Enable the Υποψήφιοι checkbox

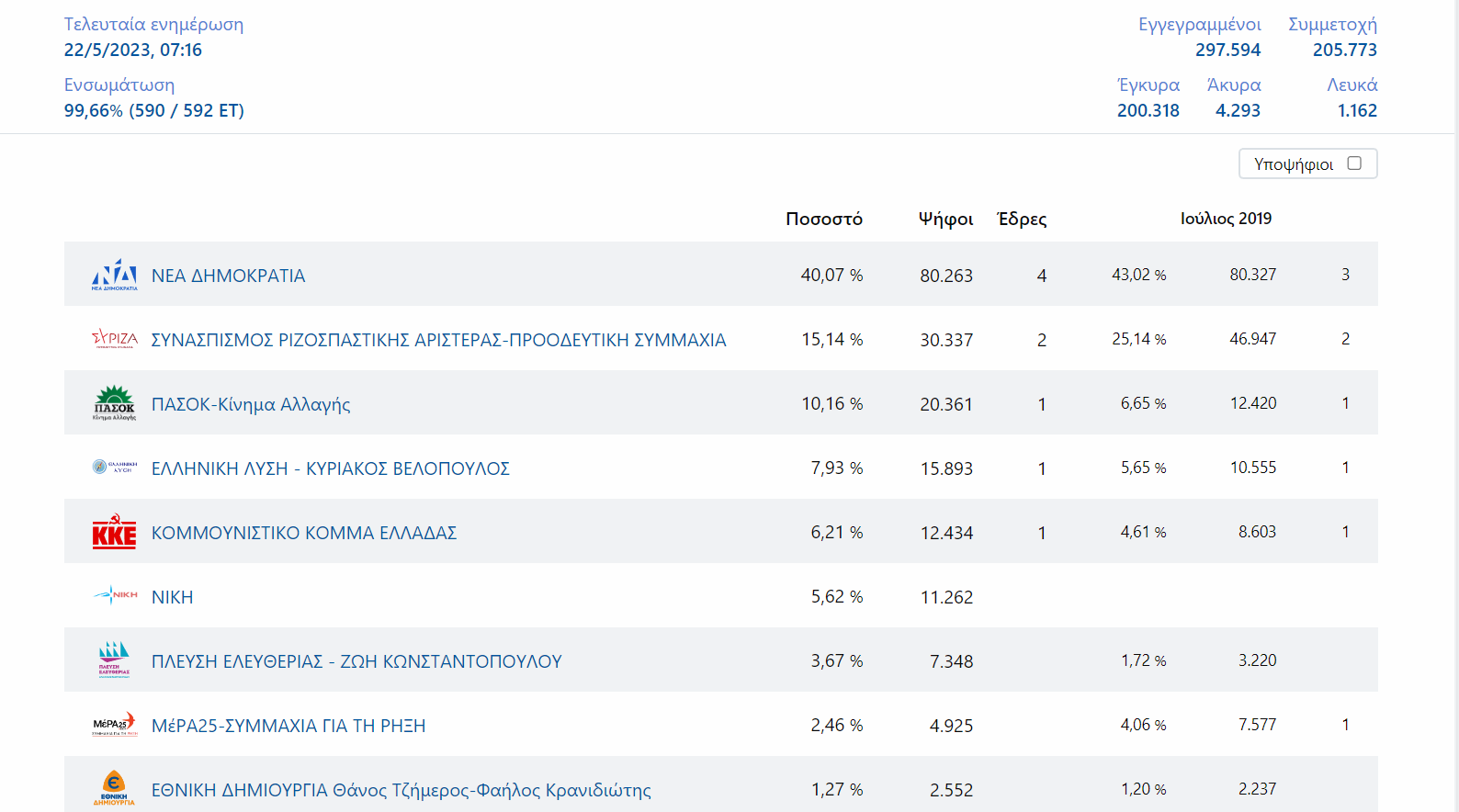(1353, 164)
